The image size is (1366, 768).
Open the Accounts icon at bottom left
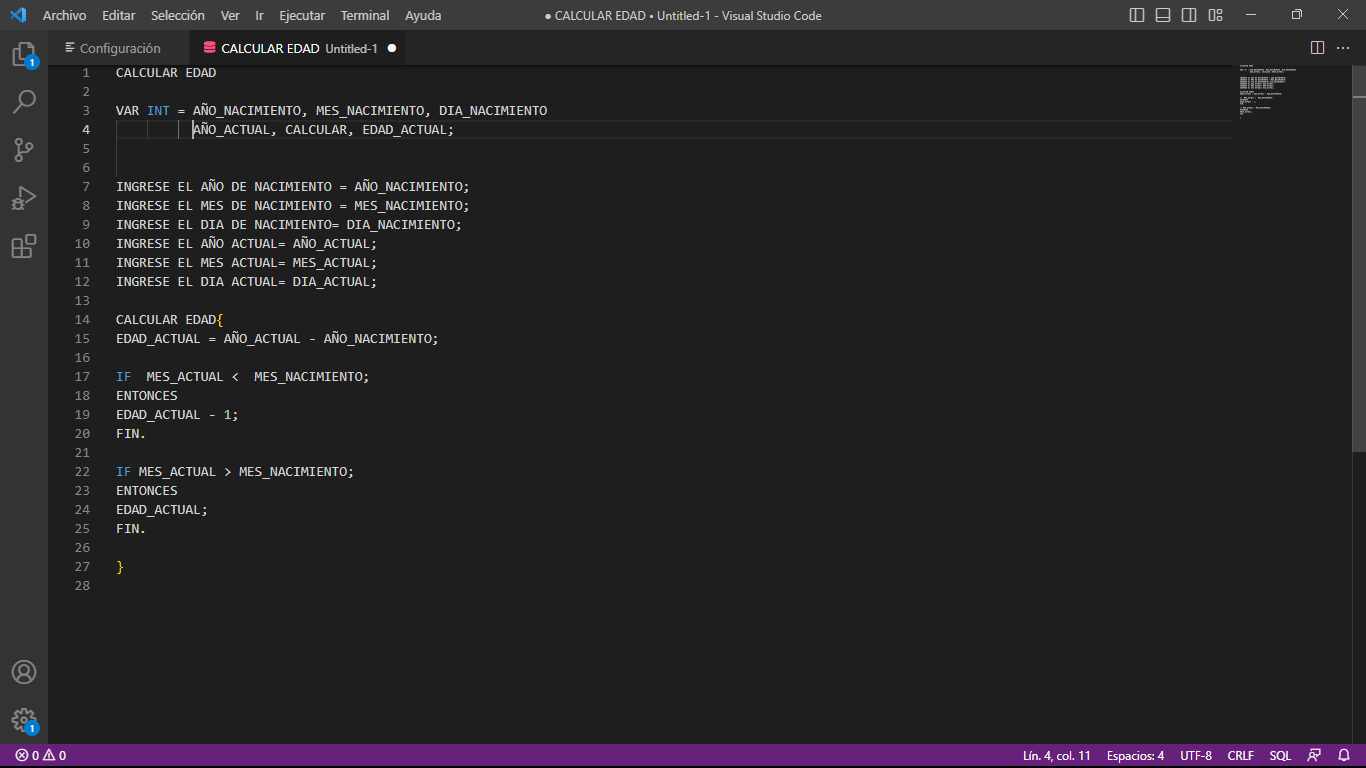[24, 672]
